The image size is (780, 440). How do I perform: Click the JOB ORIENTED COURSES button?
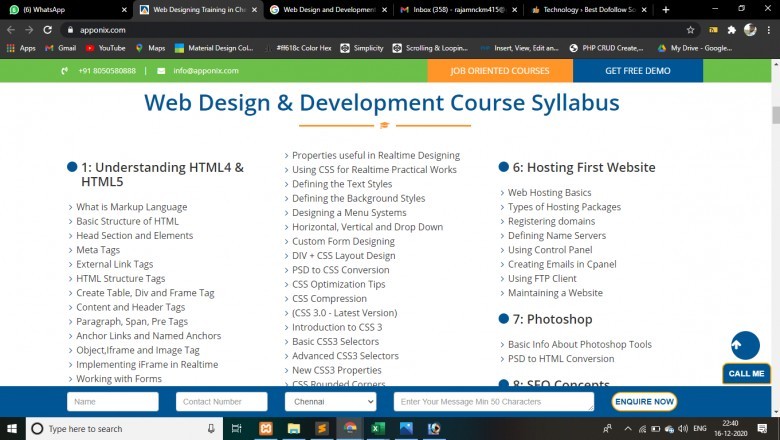(x=499, y=71)
